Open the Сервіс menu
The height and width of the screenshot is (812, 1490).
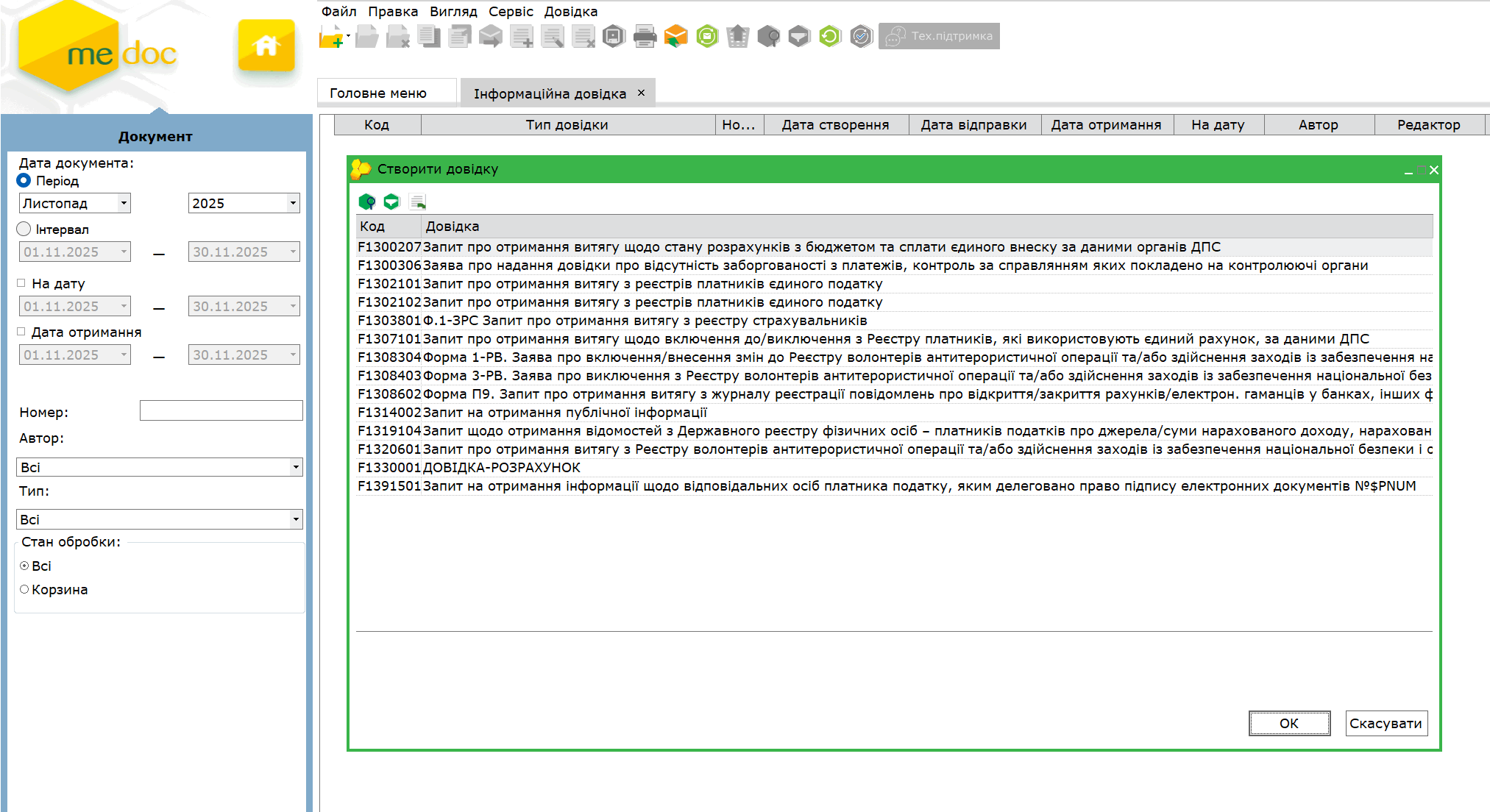click(510, 12)
